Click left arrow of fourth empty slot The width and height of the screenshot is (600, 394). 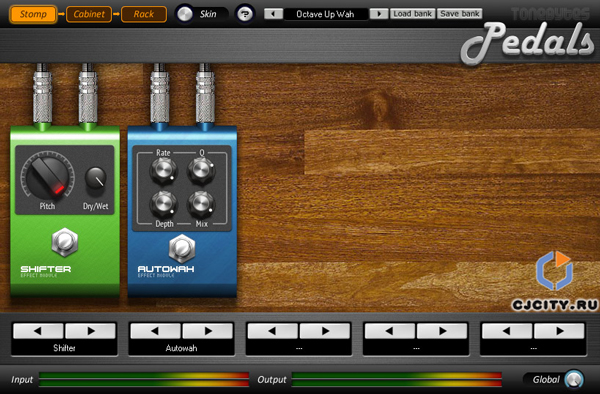(x=390, y=331)
